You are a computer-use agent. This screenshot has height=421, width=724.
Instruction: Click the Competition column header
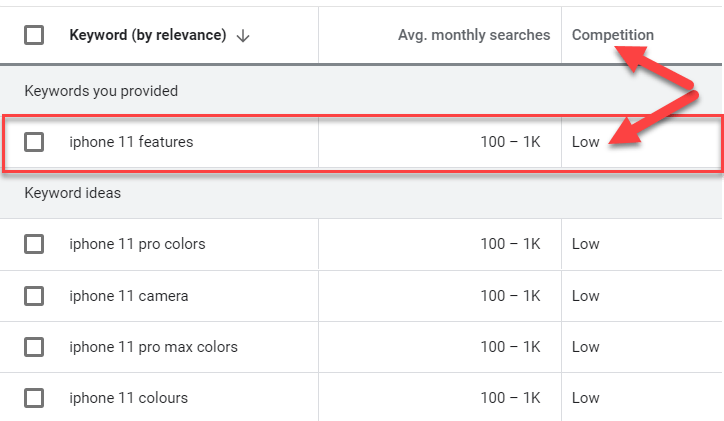coord(613,35)
